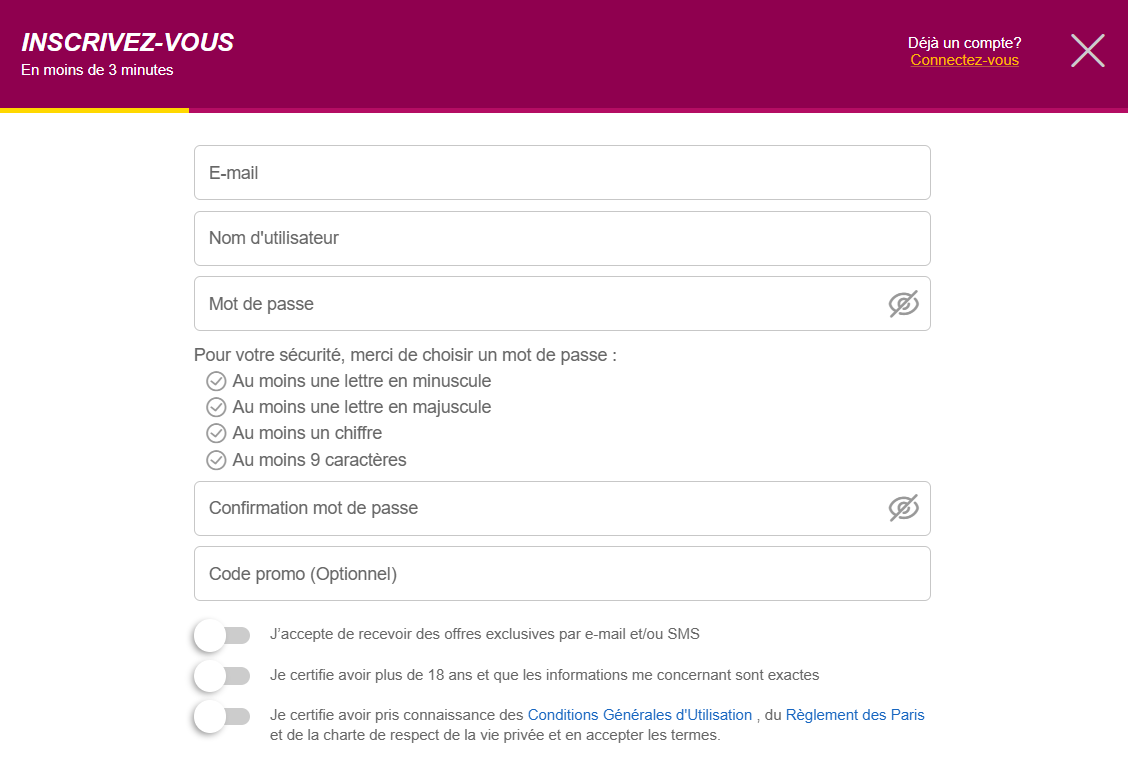Click the 'Au moins 9 caractères' checkmark icon
Image resolution: width=1128 pixels, height=763 pixels.
click(x=216, y=460)
